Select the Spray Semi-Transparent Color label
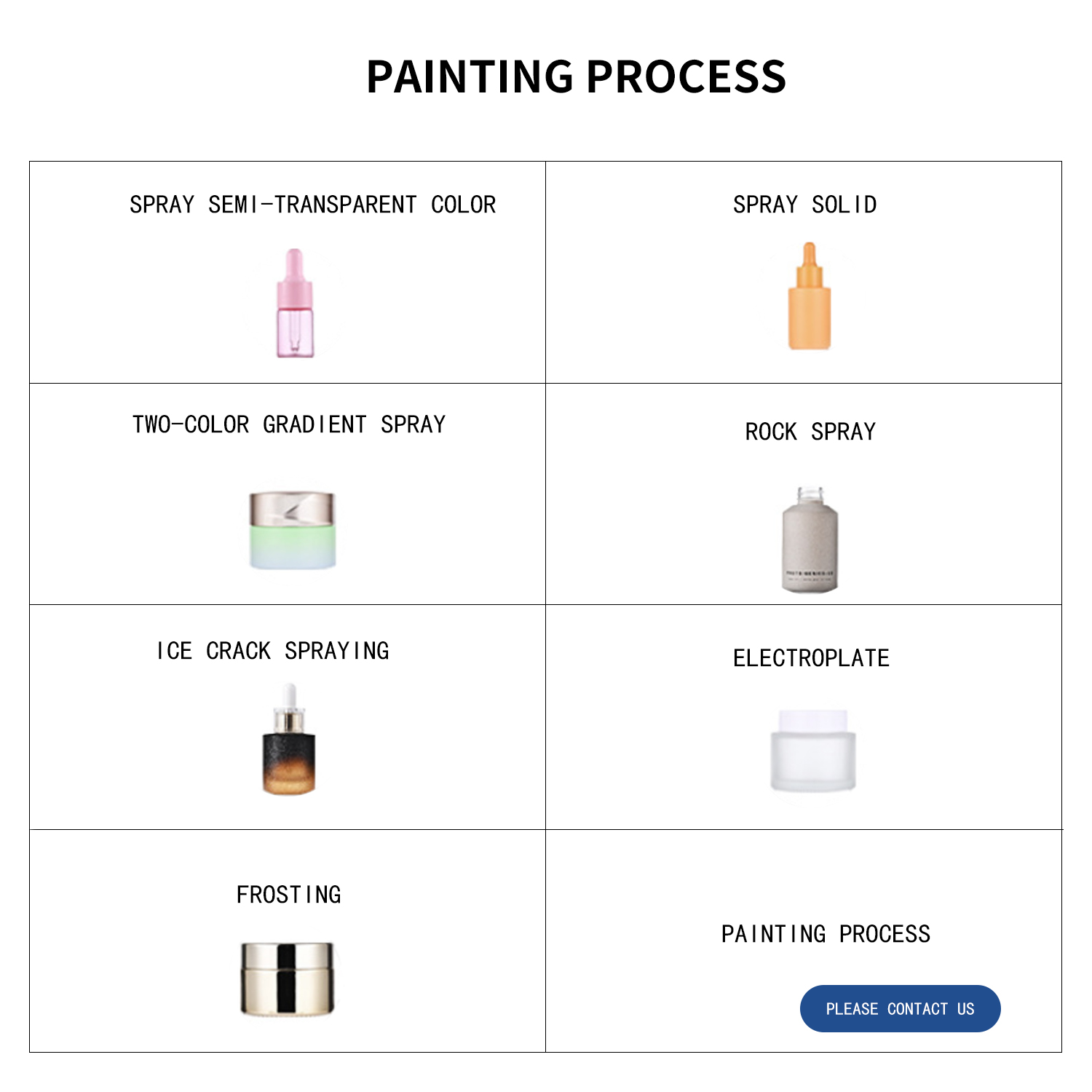Image resolution: width=1092 pixels, height=1092 pixels. tap(312, 205)
